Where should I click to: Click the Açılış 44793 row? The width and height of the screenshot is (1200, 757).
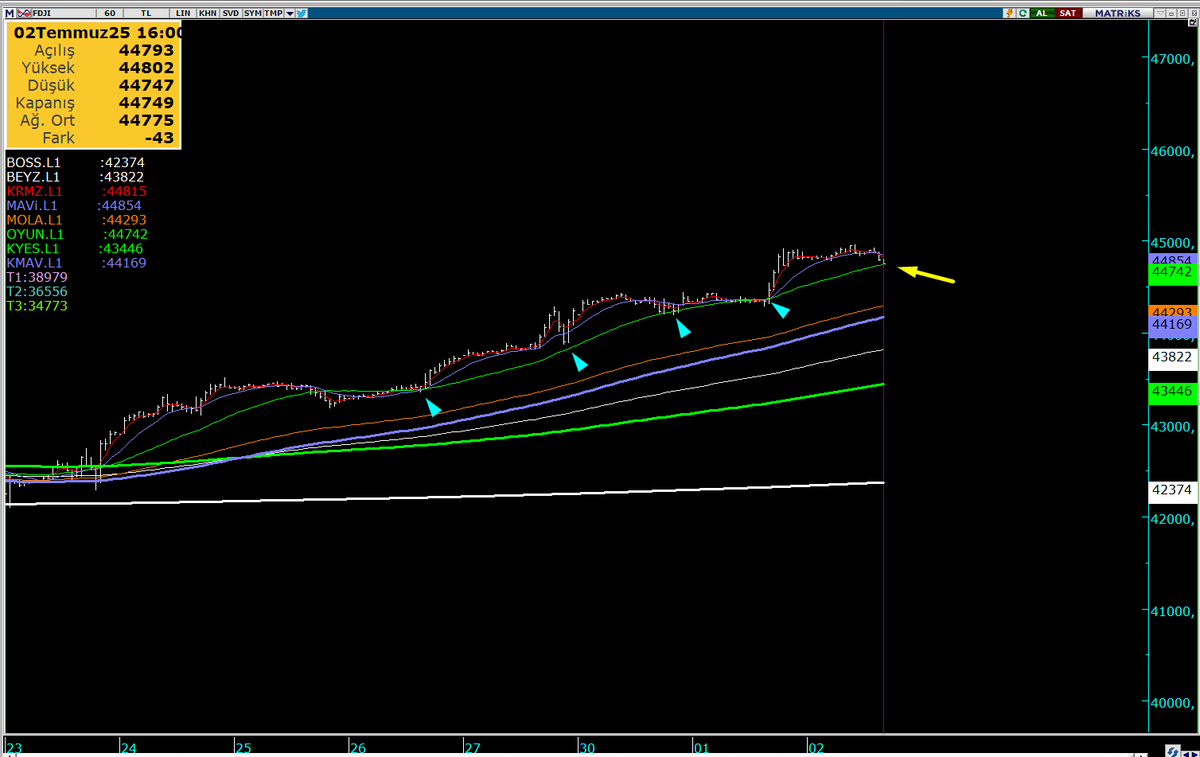tap(93, 50)
